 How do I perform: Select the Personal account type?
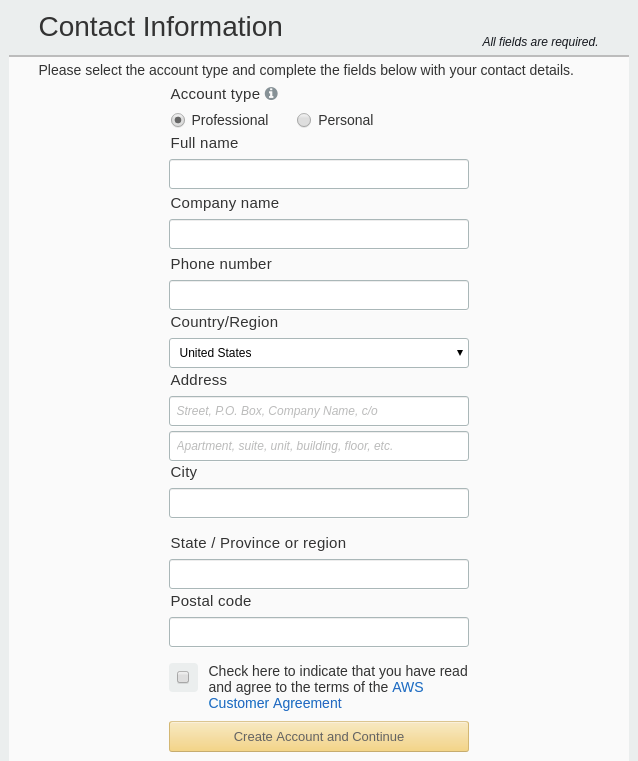(x=304, y=120)
